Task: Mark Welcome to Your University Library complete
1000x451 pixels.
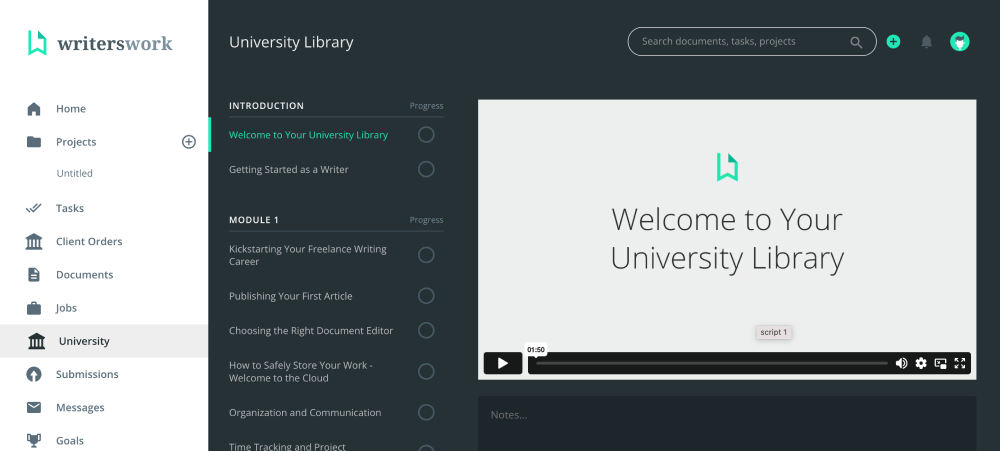Action: pyautogui.click(x=426, y=135)
